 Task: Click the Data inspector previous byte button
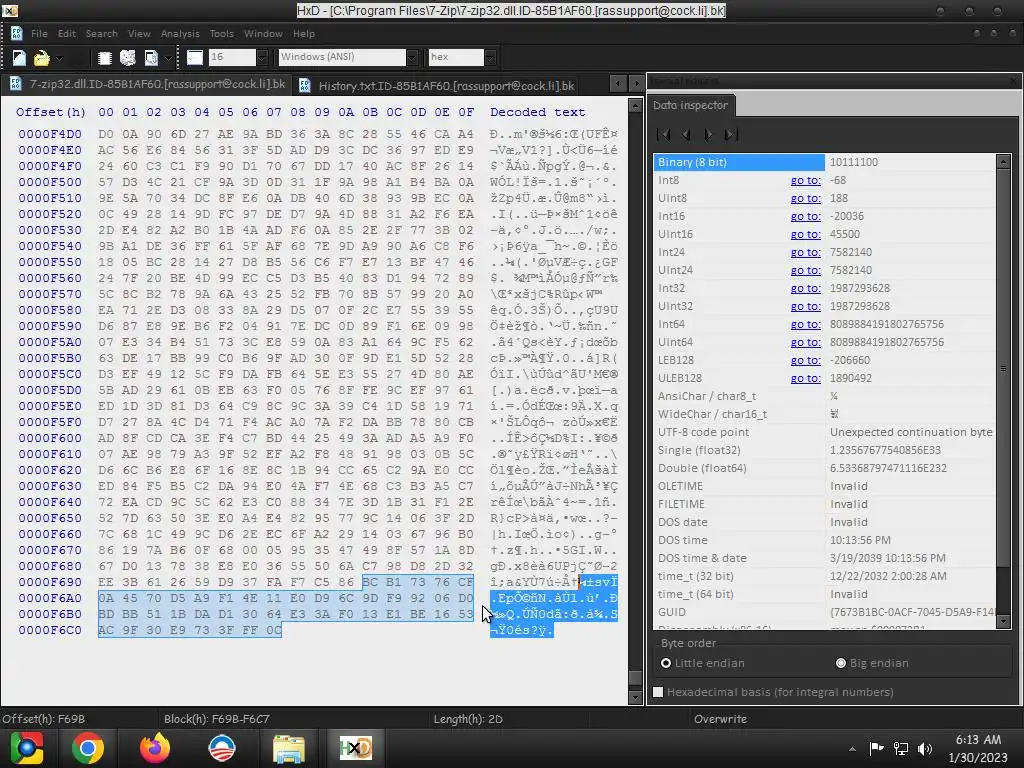(x=686, y=135)
